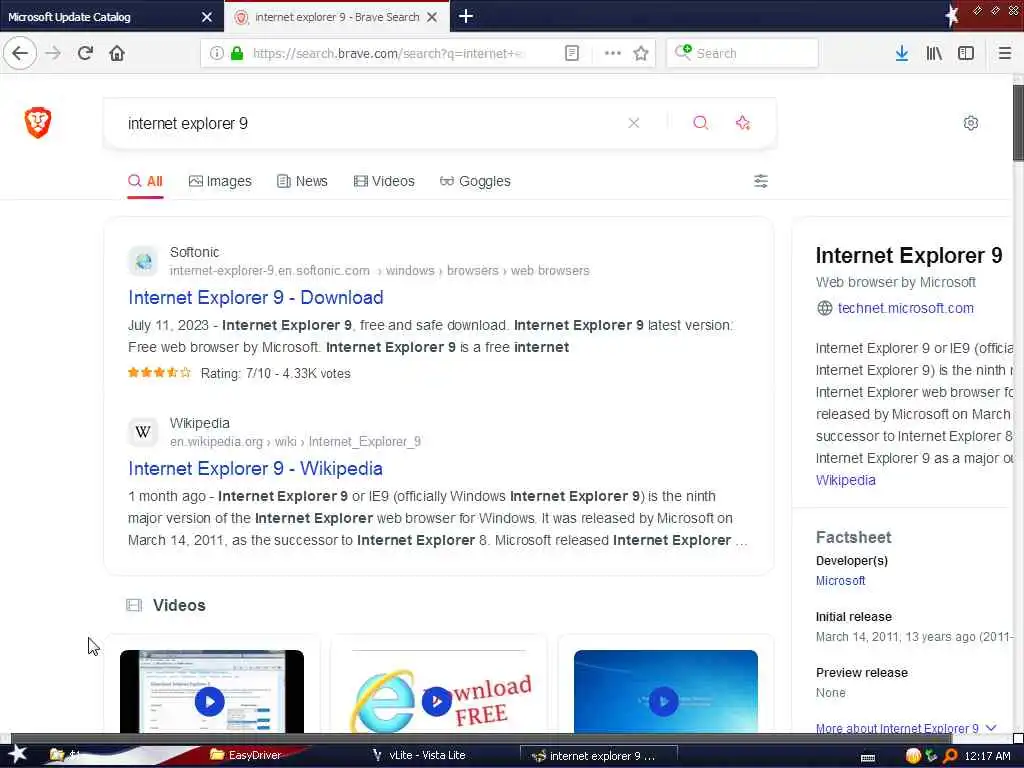This screenshot has height=768, width=1024.
Task: Click the Factsheet heading
Action: tap(853, 537)
